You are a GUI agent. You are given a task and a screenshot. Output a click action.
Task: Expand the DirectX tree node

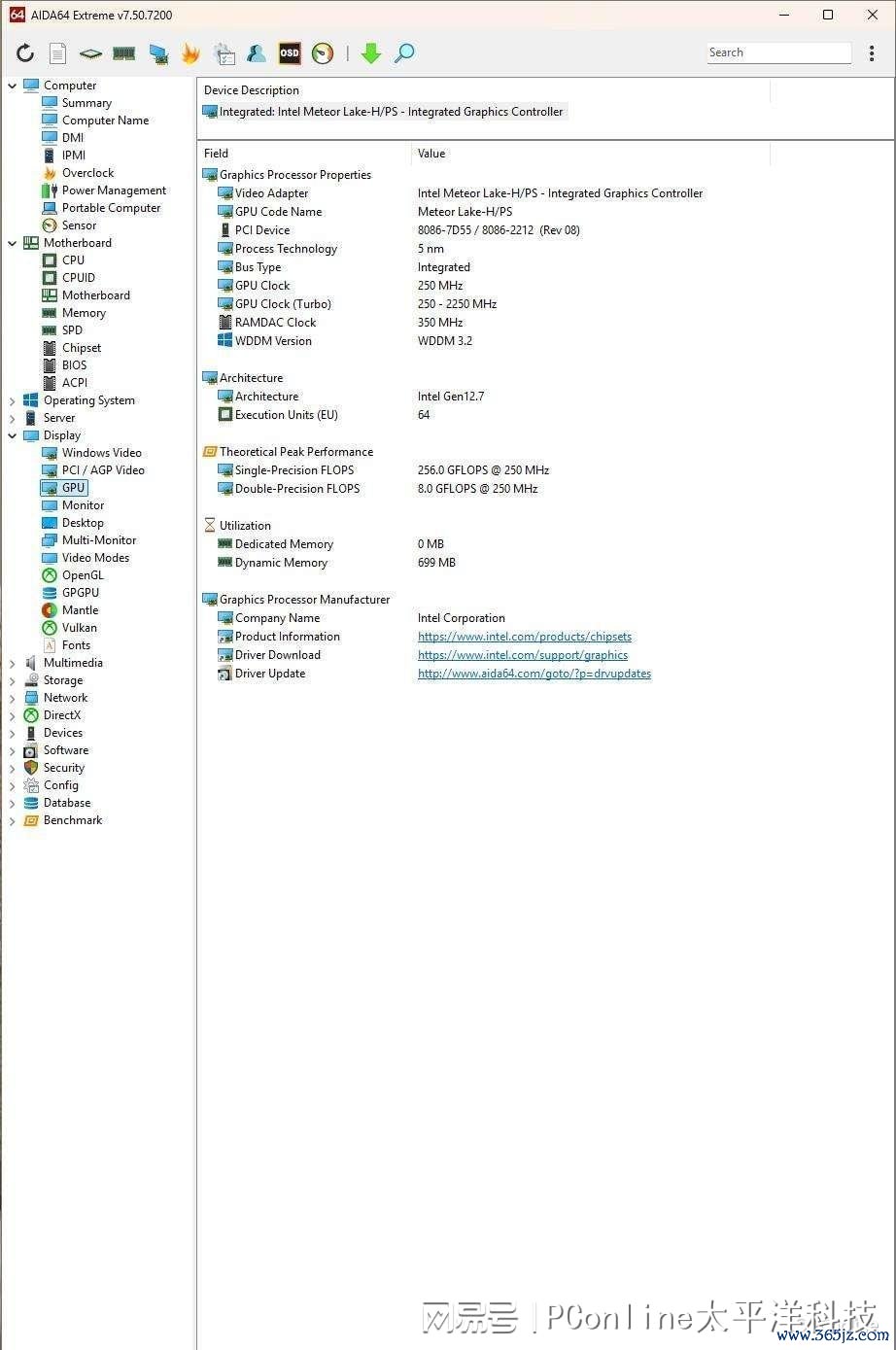point(13,715)
